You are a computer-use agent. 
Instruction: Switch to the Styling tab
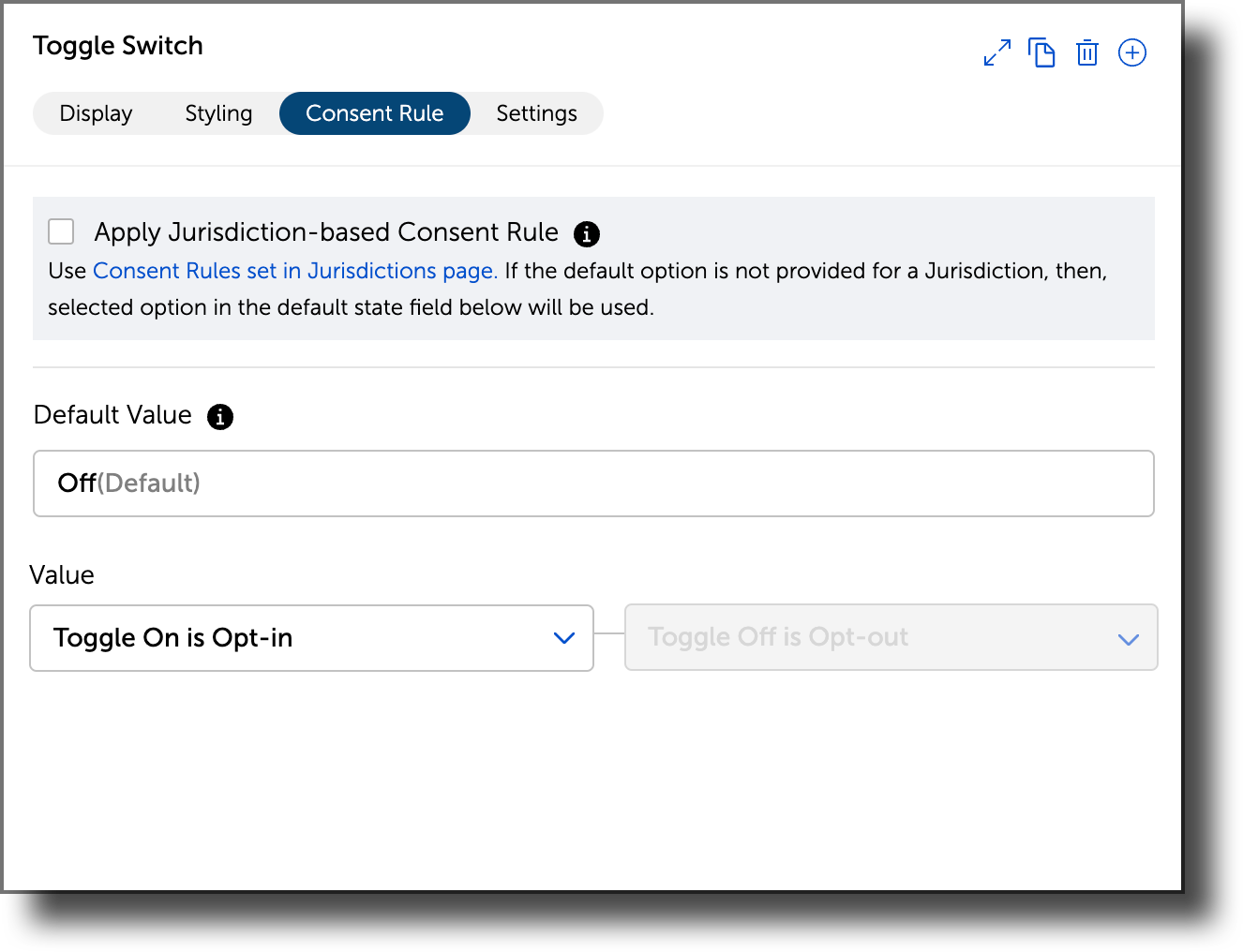coord(218,112)
